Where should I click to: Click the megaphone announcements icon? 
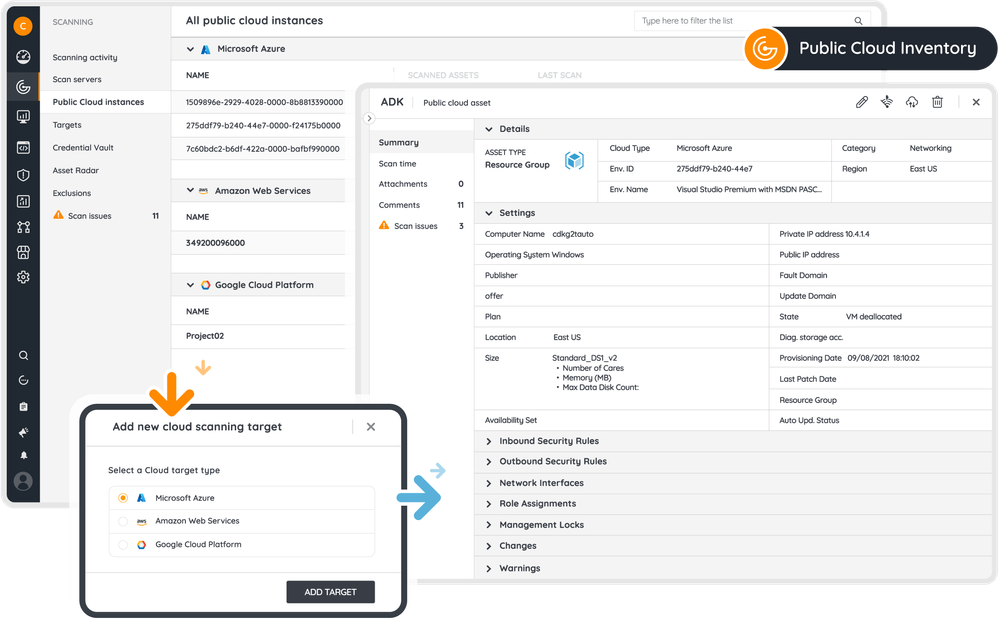(x=23, y=432)
